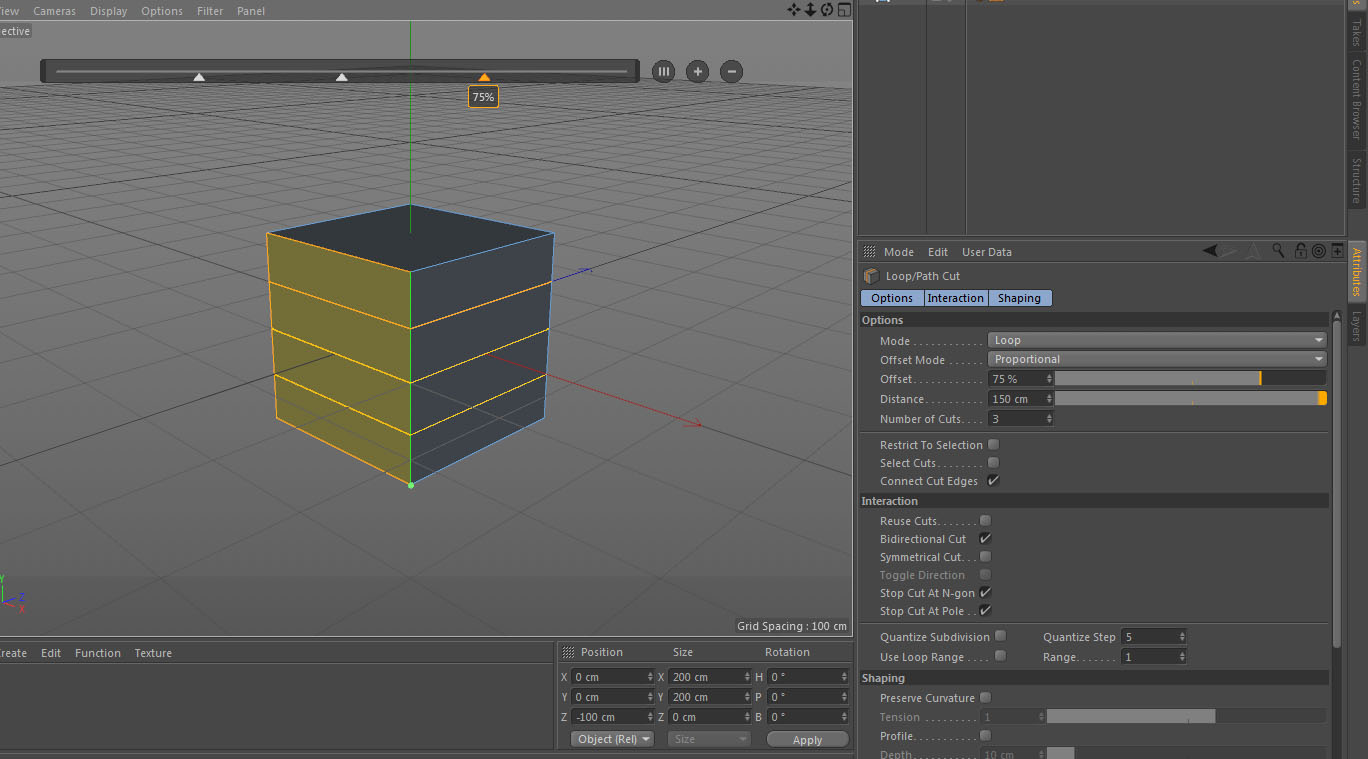Click the viewport rotate camera icon
Viewport: 1368px width, 759px height.
pos(827,10)
